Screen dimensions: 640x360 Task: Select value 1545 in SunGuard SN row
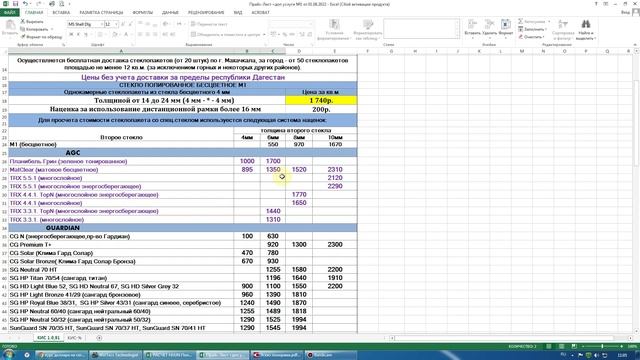pyautogui.click(x=273, y=328)
